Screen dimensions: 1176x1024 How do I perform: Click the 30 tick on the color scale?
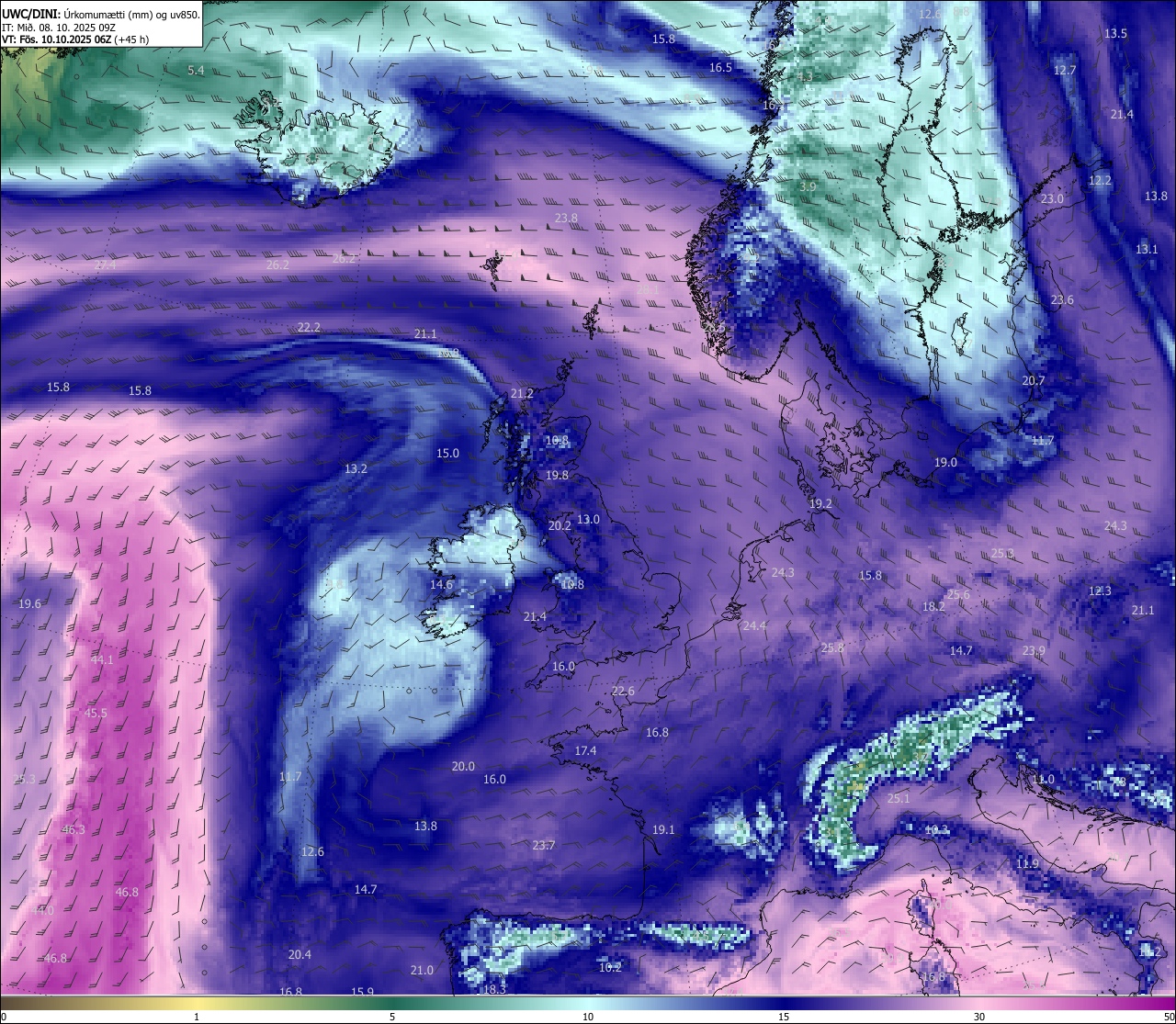coord(979,1017)
